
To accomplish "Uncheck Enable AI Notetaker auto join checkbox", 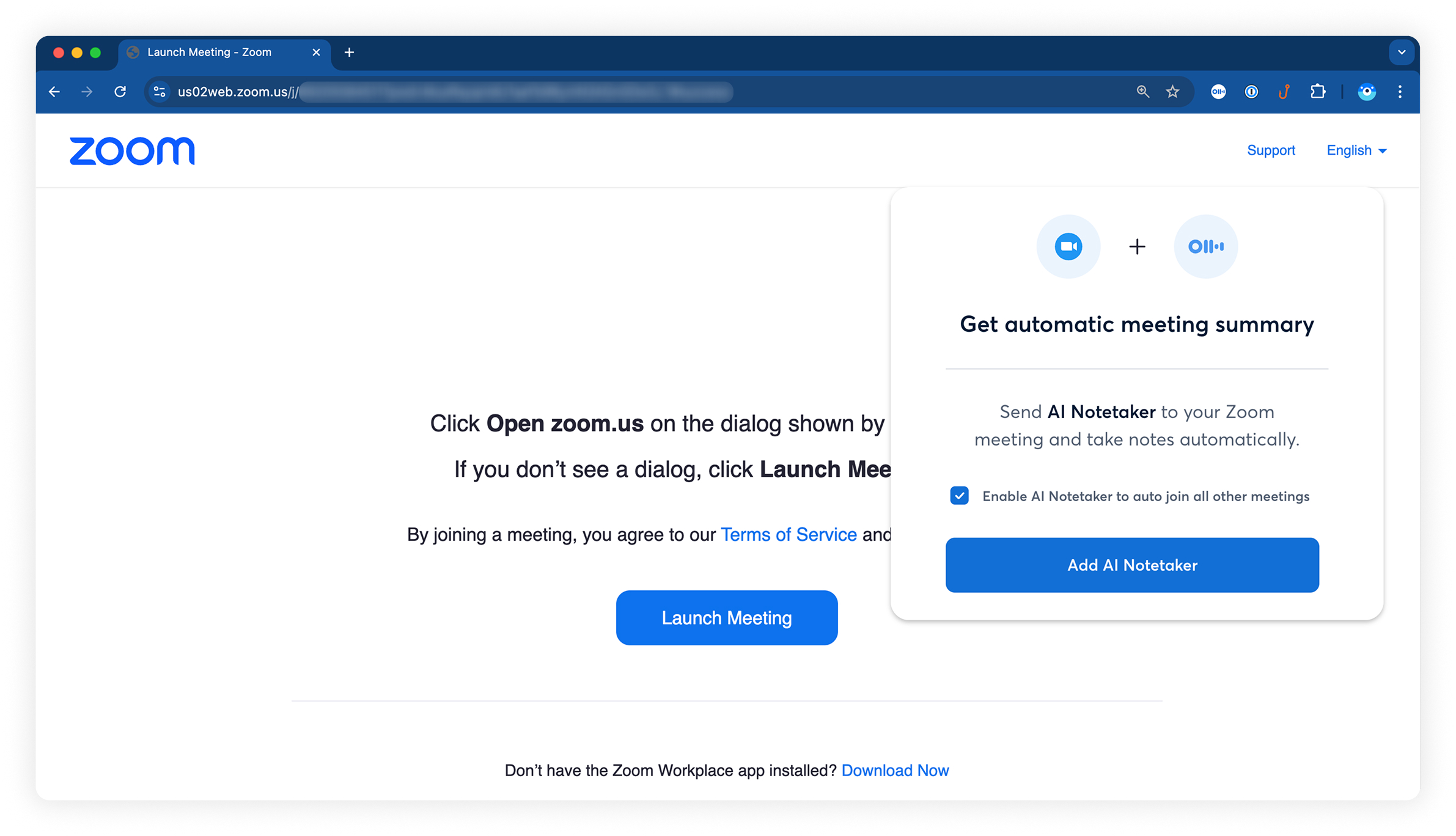I will [960, 496].
